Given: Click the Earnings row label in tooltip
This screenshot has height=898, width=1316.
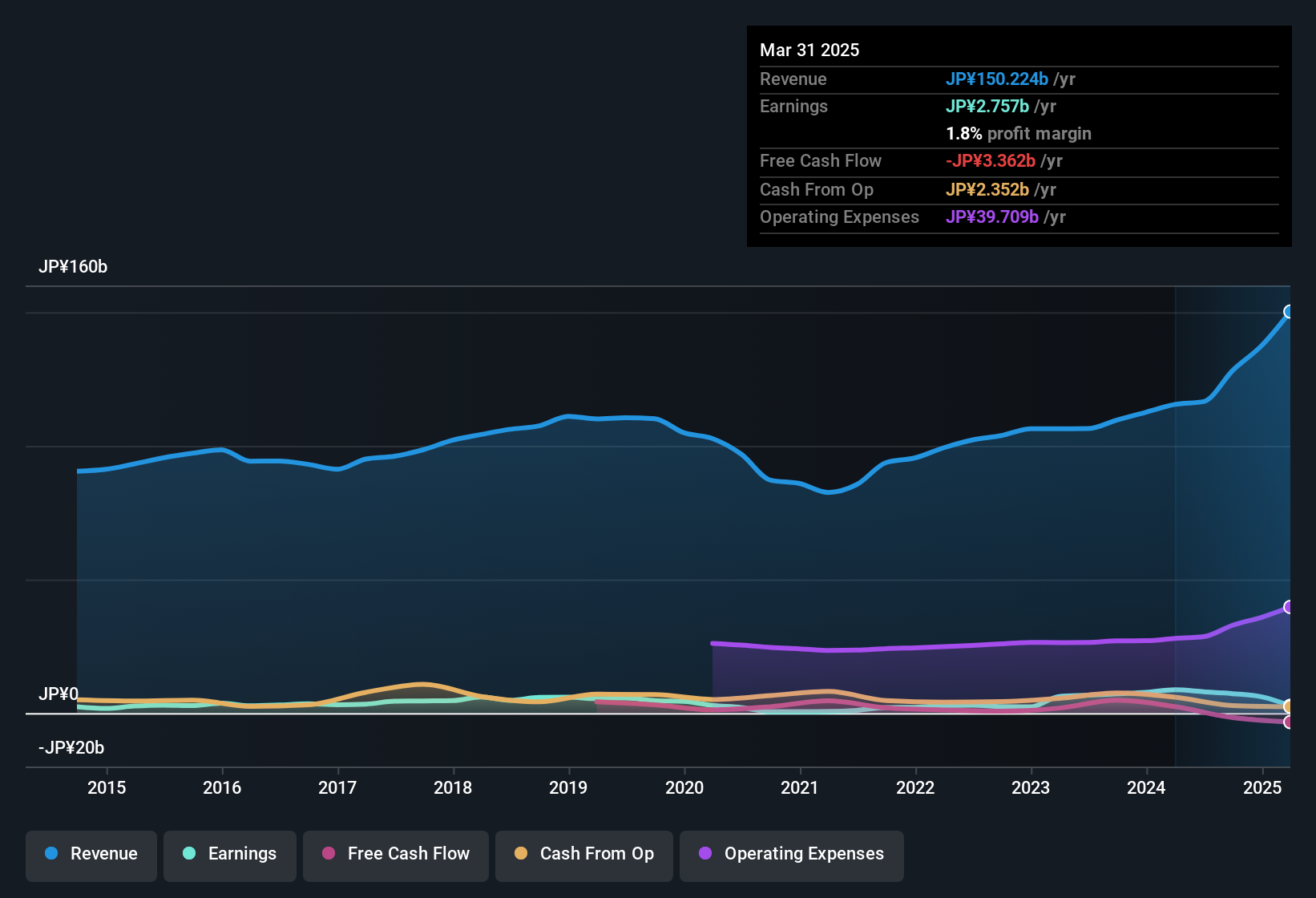Looking at the screenshot, I should click(x=793, y=106).
